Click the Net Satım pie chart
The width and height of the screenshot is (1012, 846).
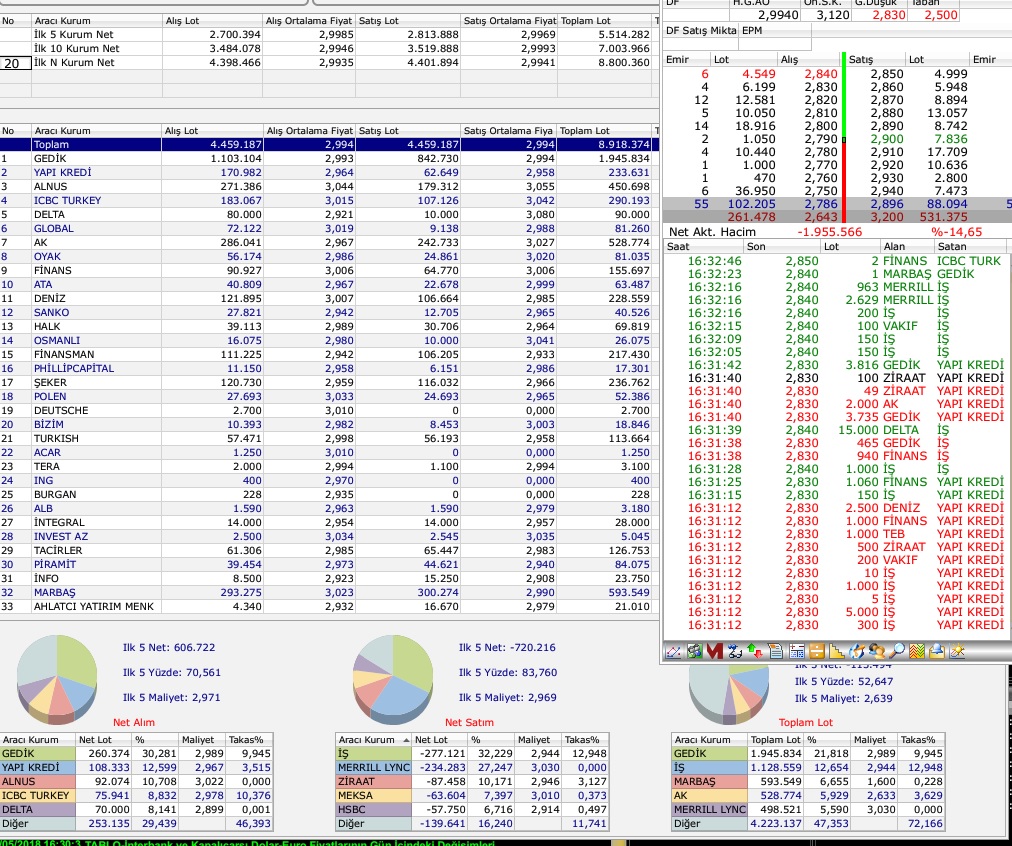393,678
